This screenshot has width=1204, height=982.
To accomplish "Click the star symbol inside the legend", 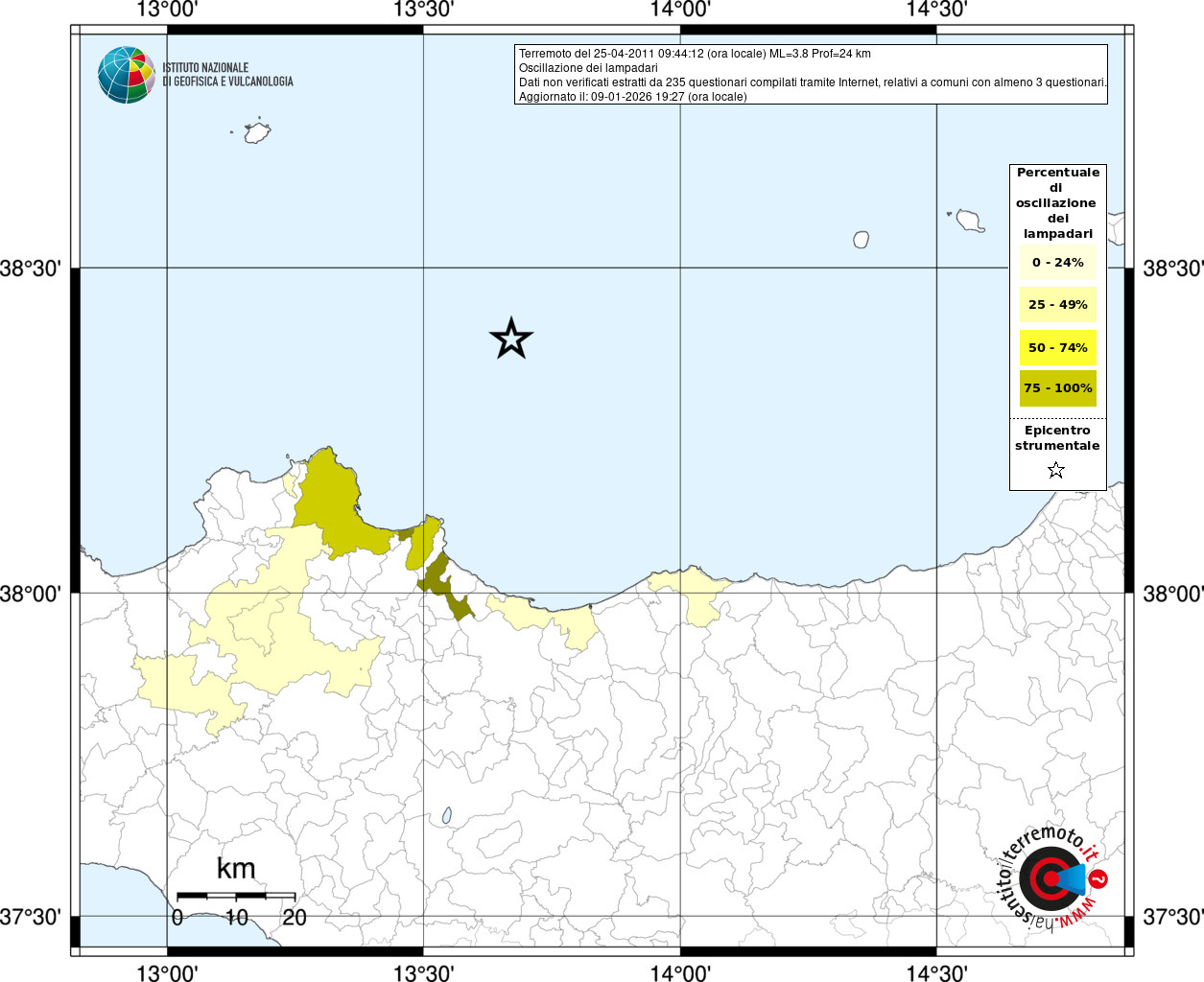I will 1056,470.
